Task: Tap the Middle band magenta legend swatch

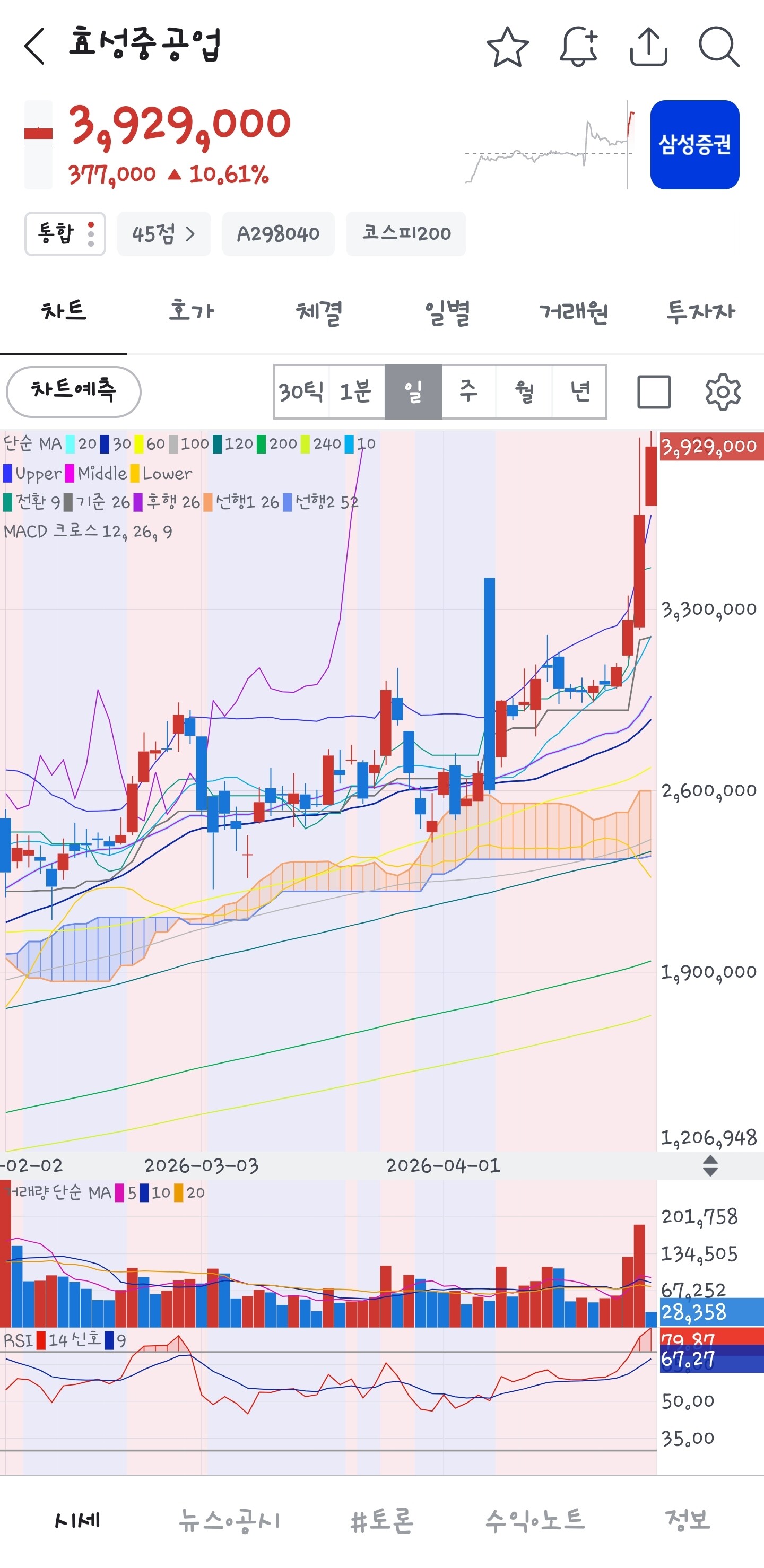Action: coord(70,473)
